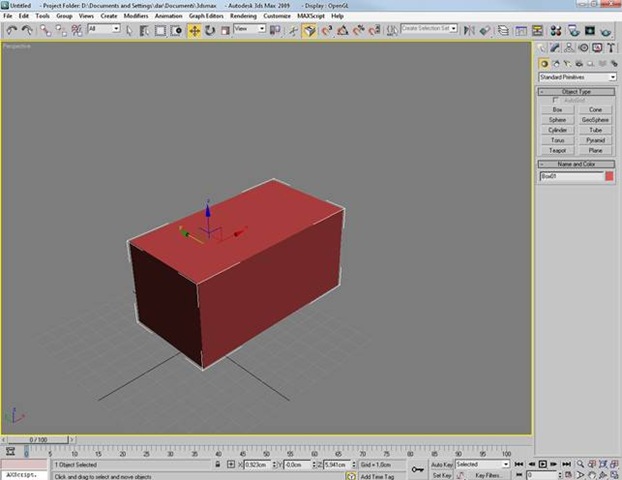Open the Rendering menu
This screenshot has width=622, height=480.
242,16
